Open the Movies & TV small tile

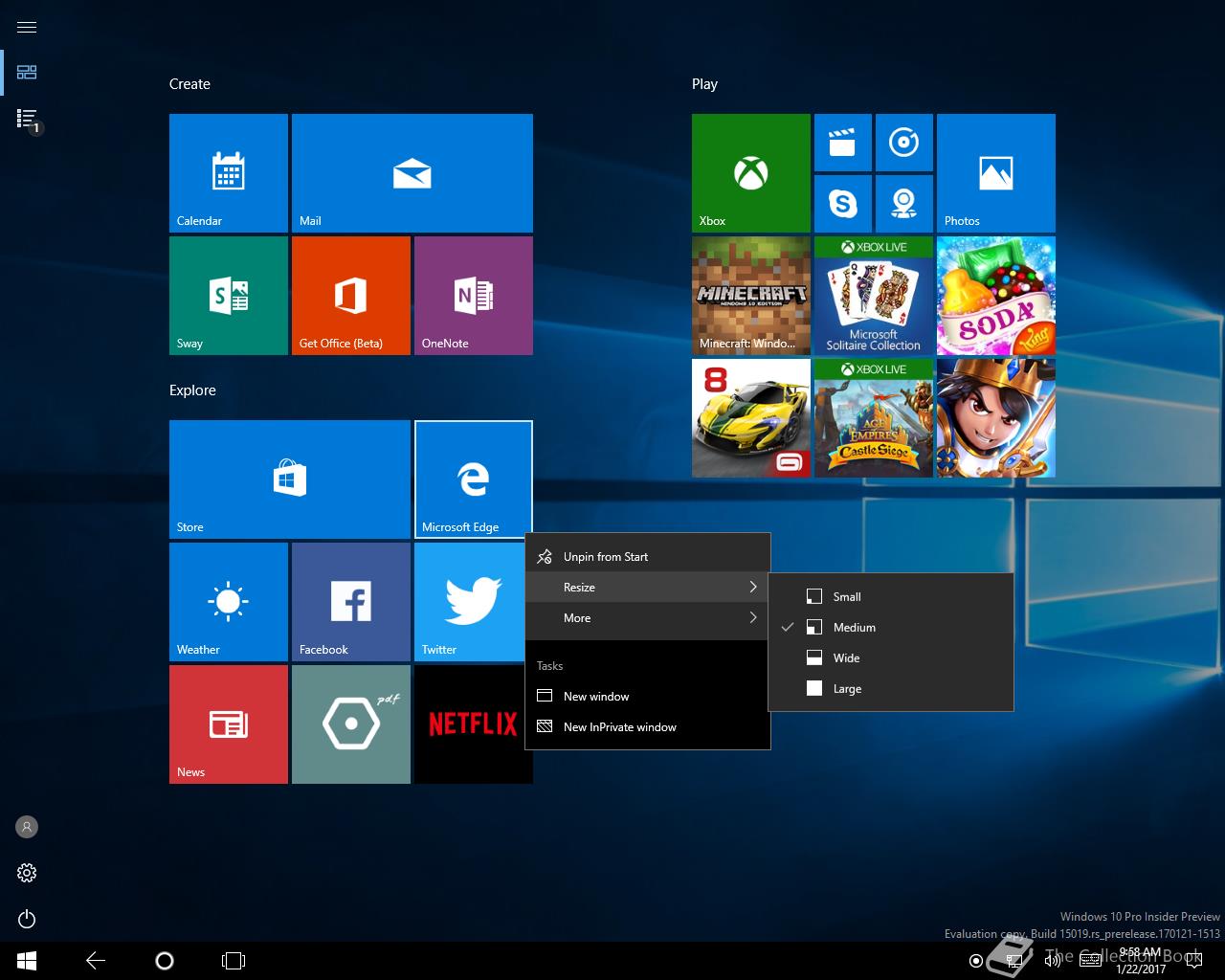(843, 143)
